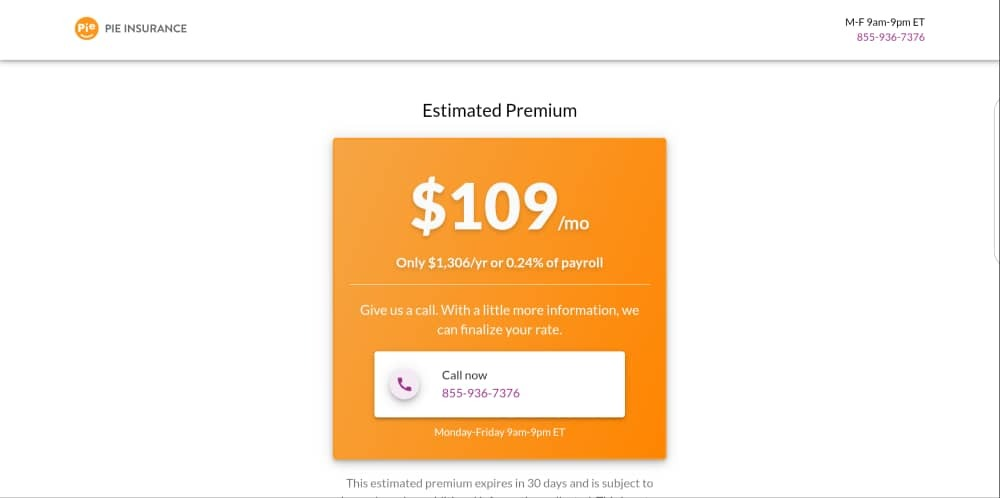Click the Estimated Premium heading

499,110
